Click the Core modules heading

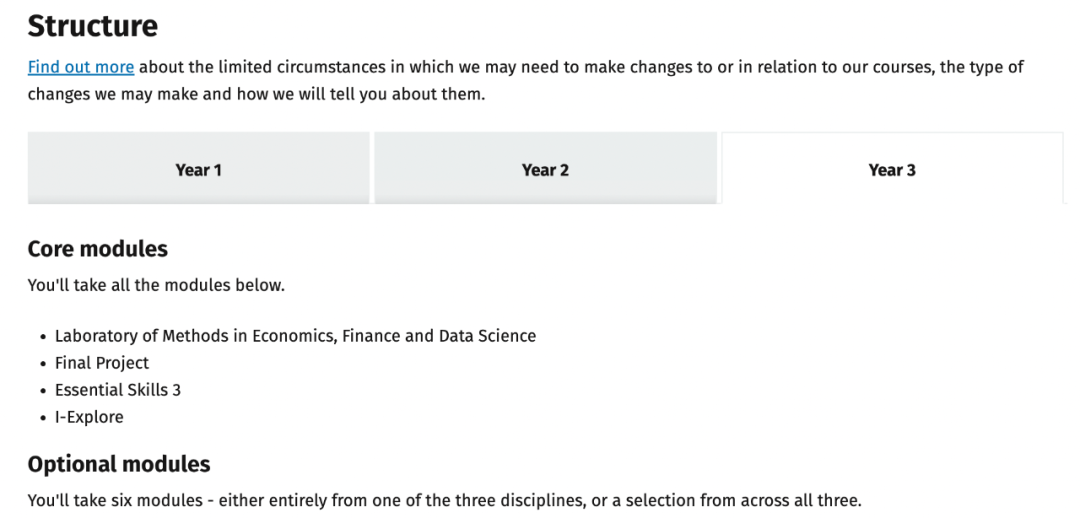pos(98,249)
